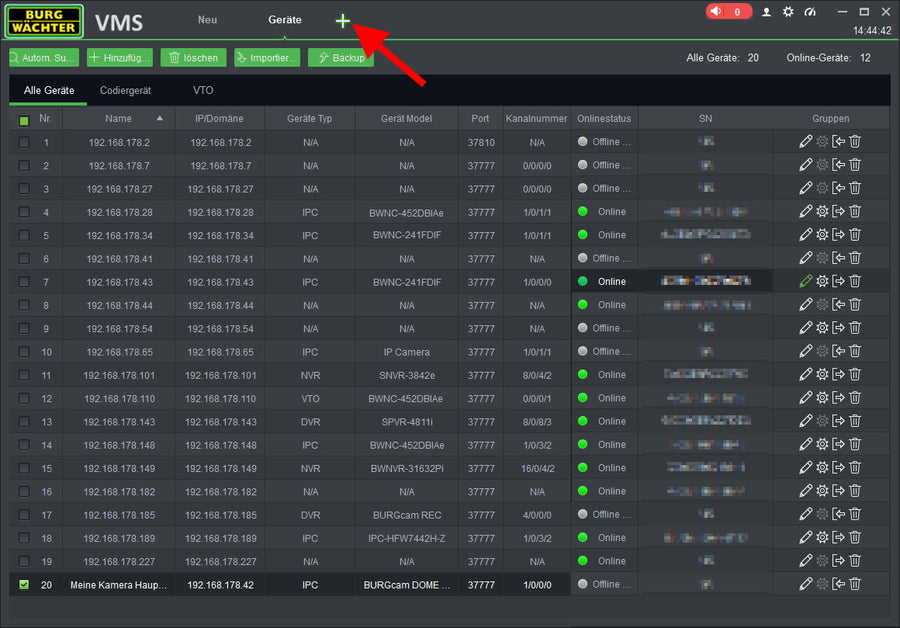Log out device 192.168.178.143 via arrow icon
Image resolution: width=900 pixels, height=628 pixels.
839,421
